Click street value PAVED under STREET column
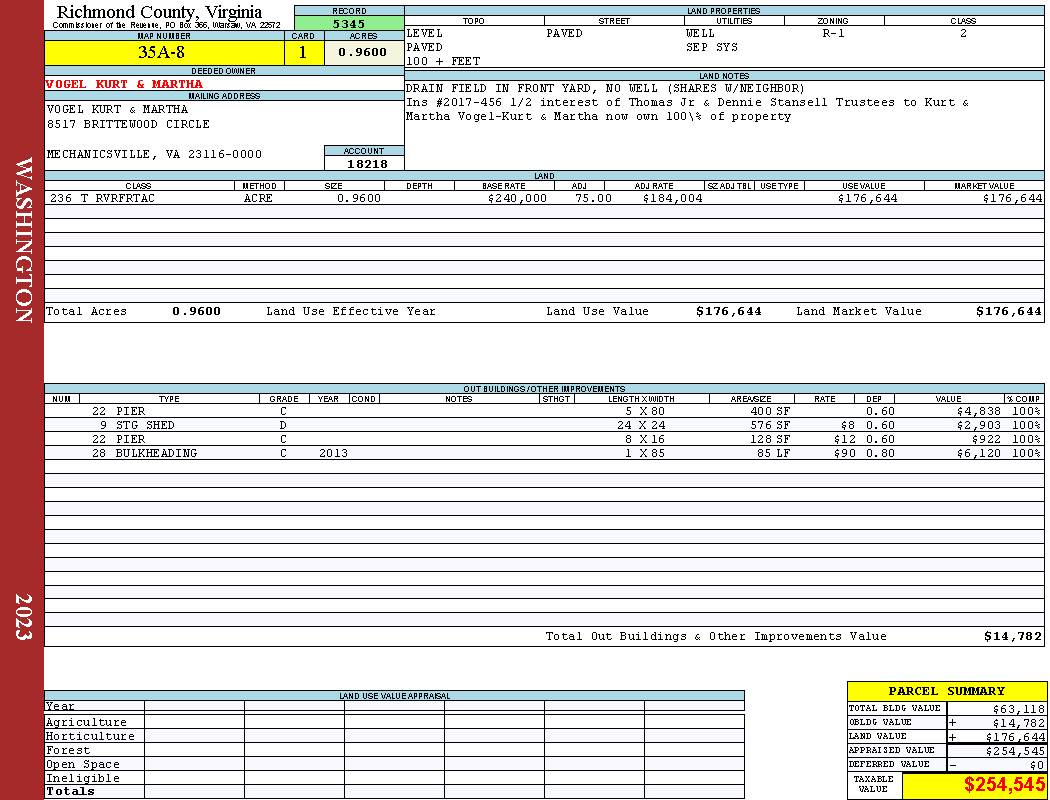This screenshot has width=1050, height=800. coord(564,33)
